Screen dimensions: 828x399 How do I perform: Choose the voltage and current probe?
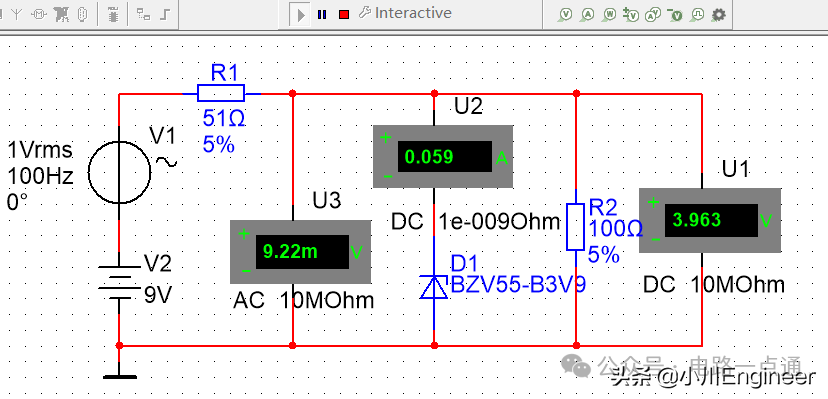654,15
